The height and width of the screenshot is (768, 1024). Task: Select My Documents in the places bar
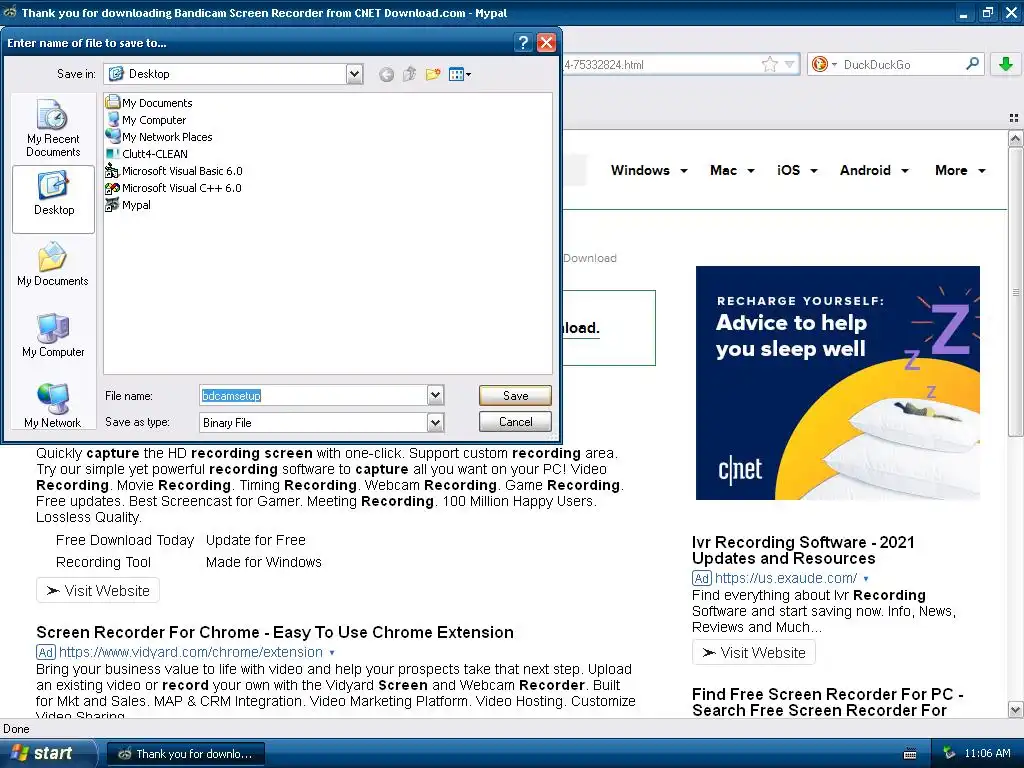pos(53,264)
